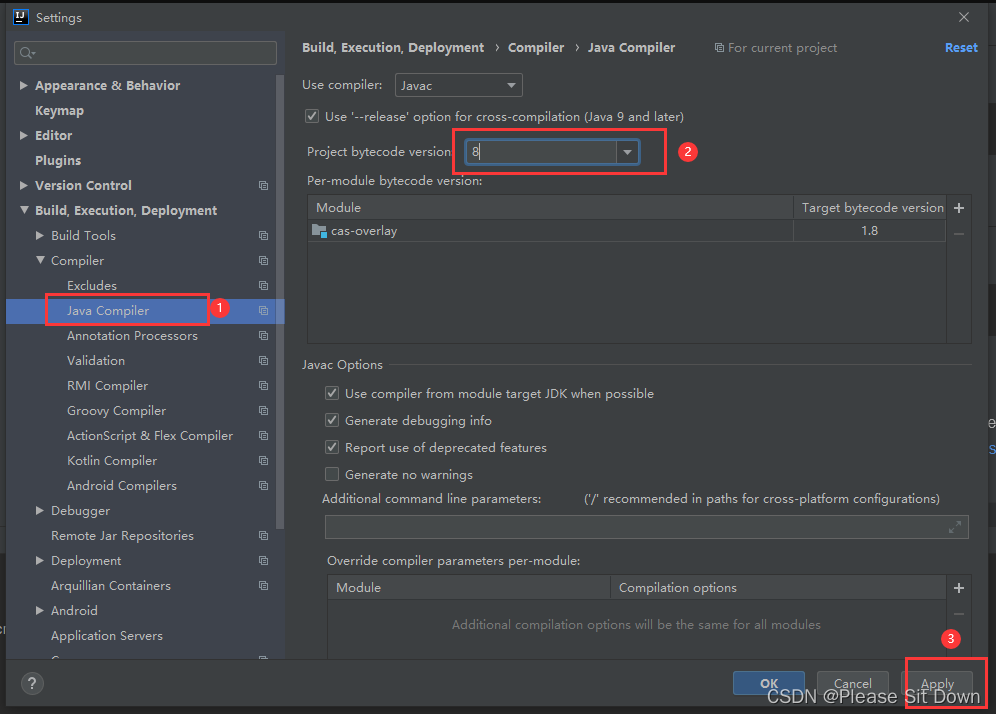Collapse the Compiler node
Image resolution: width=996 pixels, height=714 pixels.
point(40,260)
